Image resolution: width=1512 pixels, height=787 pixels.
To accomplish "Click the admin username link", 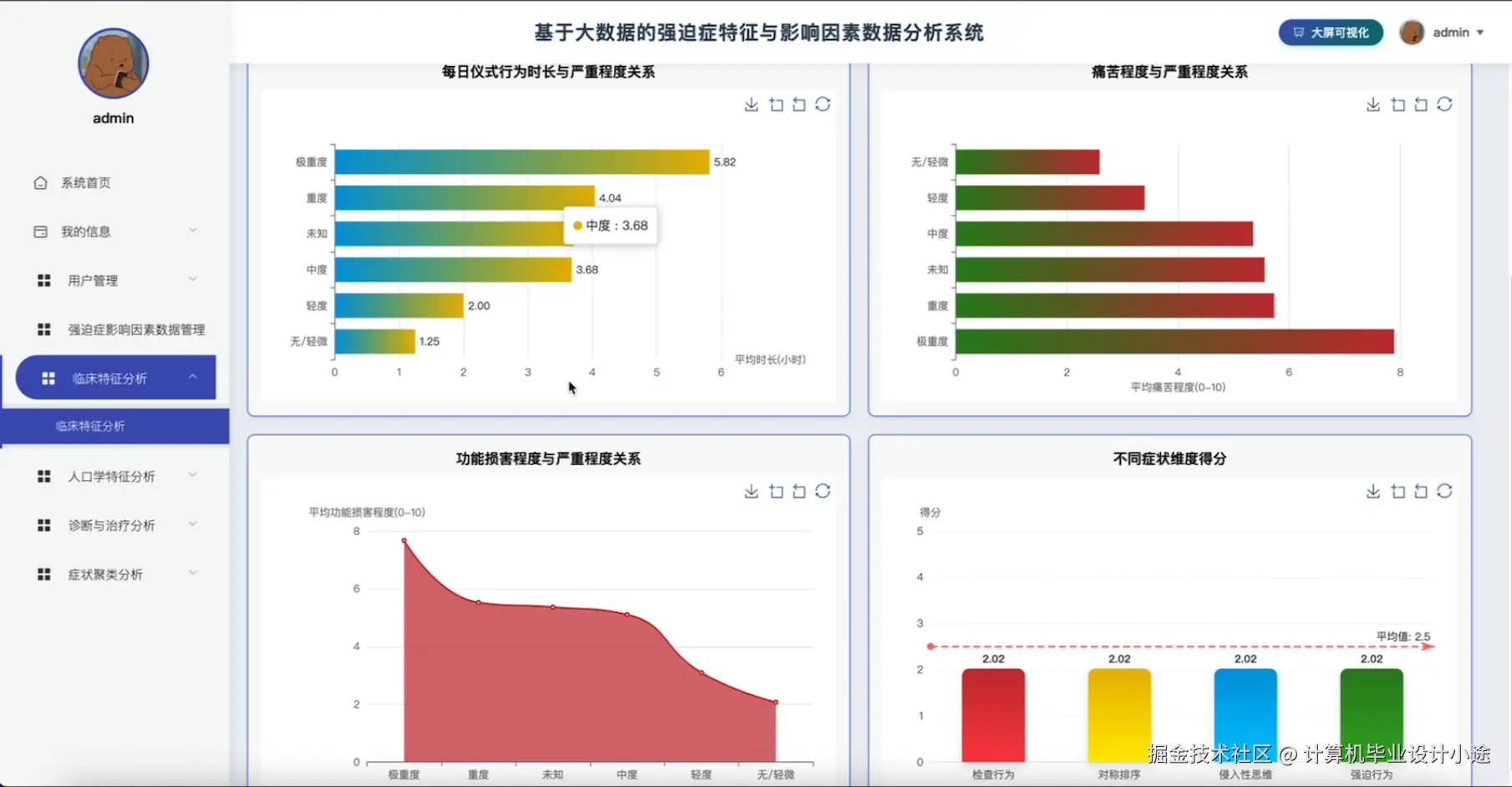I will 1453,32.
